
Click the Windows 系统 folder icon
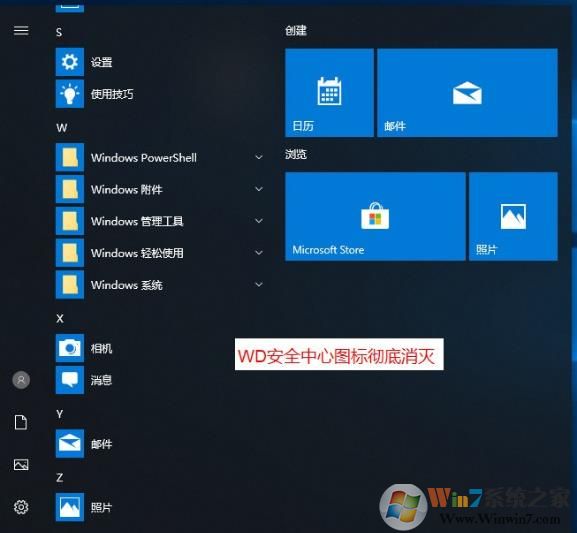click(70, 285)
